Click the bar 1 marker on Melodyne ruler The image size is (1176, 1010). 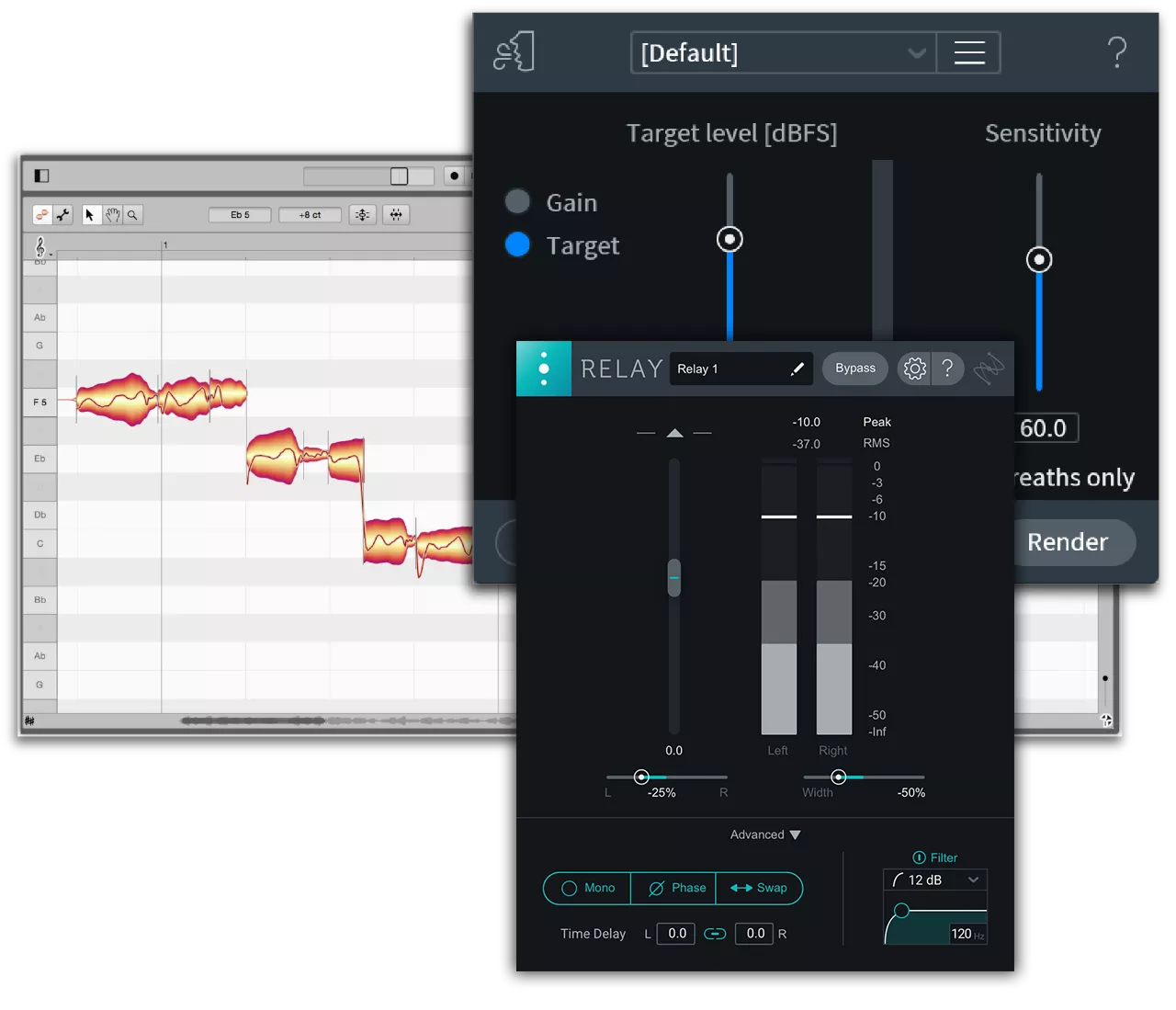(x=164, y=245)
